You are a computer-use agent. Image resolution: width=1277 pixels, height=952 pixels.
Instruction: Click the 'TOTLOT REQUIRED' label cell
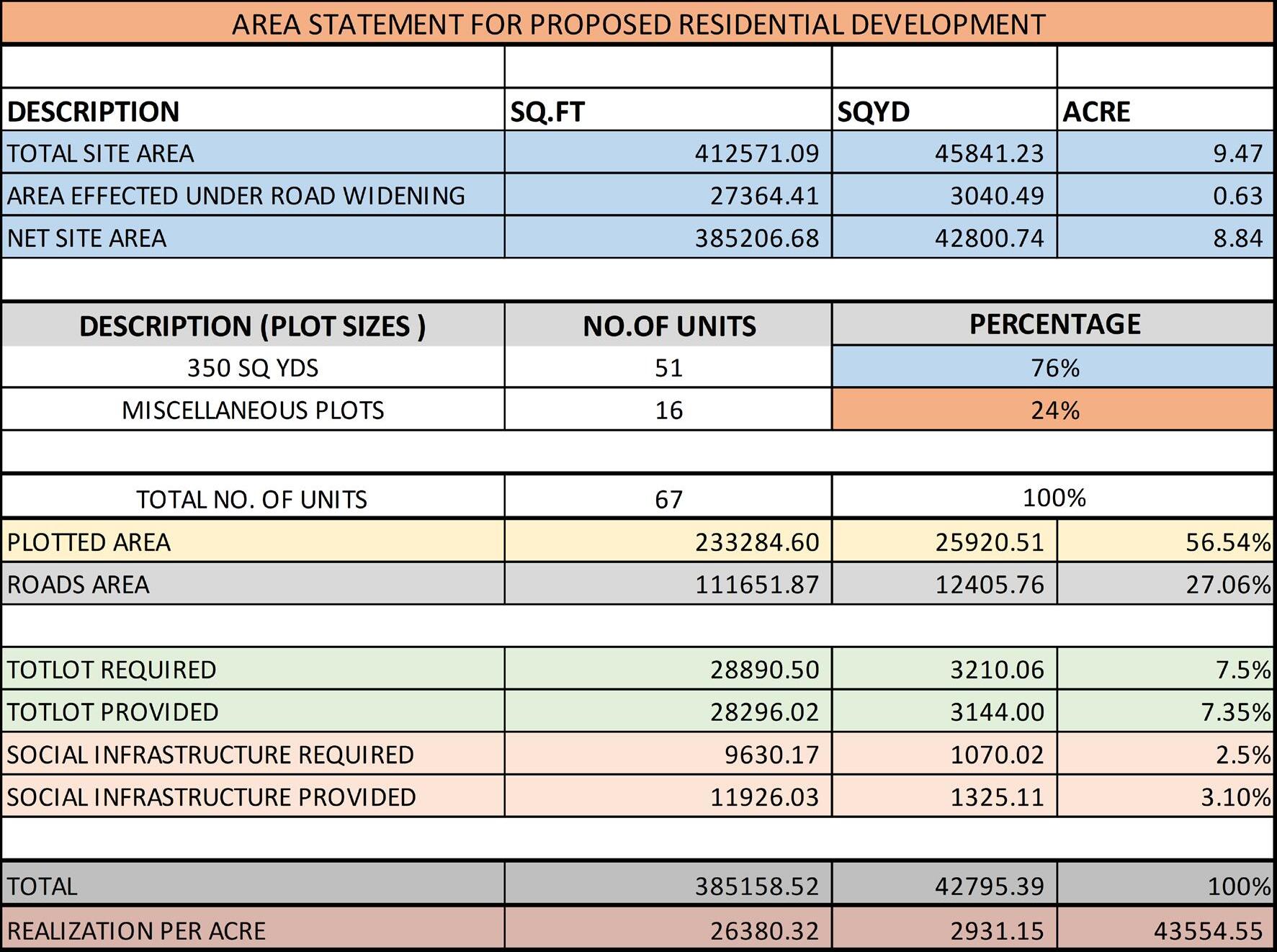(253, 668)
